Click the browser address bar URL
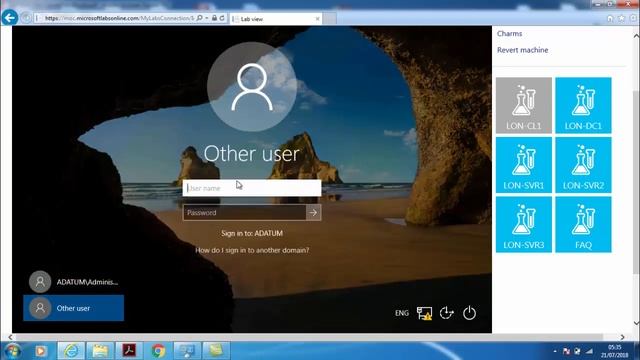 pyautogui.click(x=119, y=18)
